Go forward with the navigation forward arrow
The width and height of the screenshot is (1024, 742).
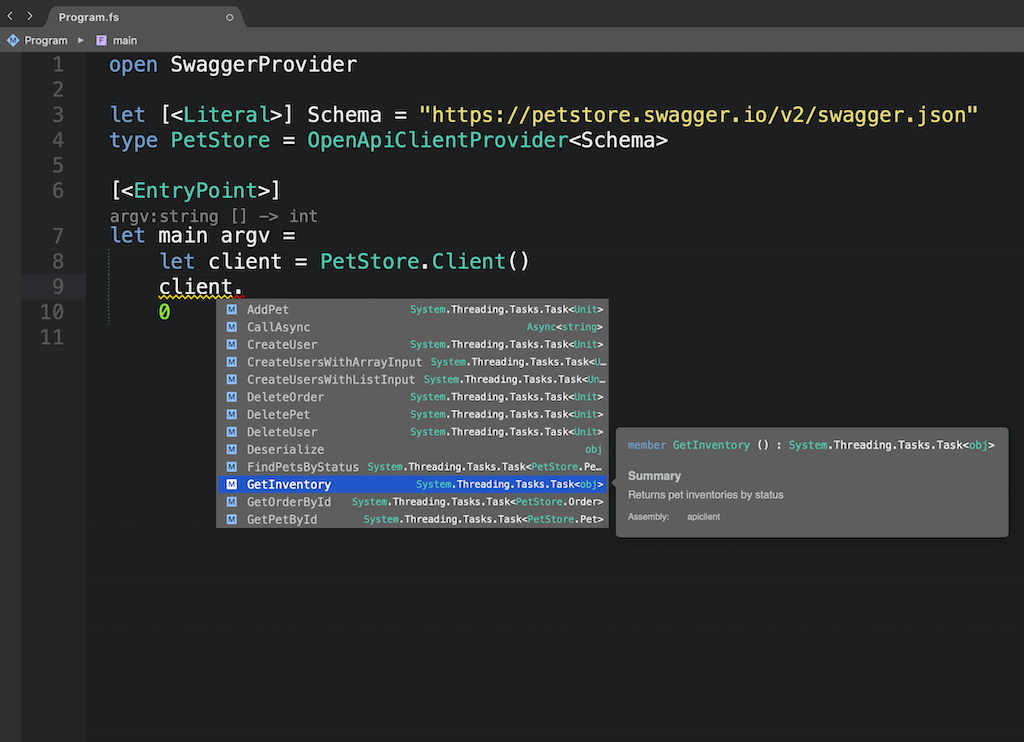pyautogui.click(x=29, y=16)
